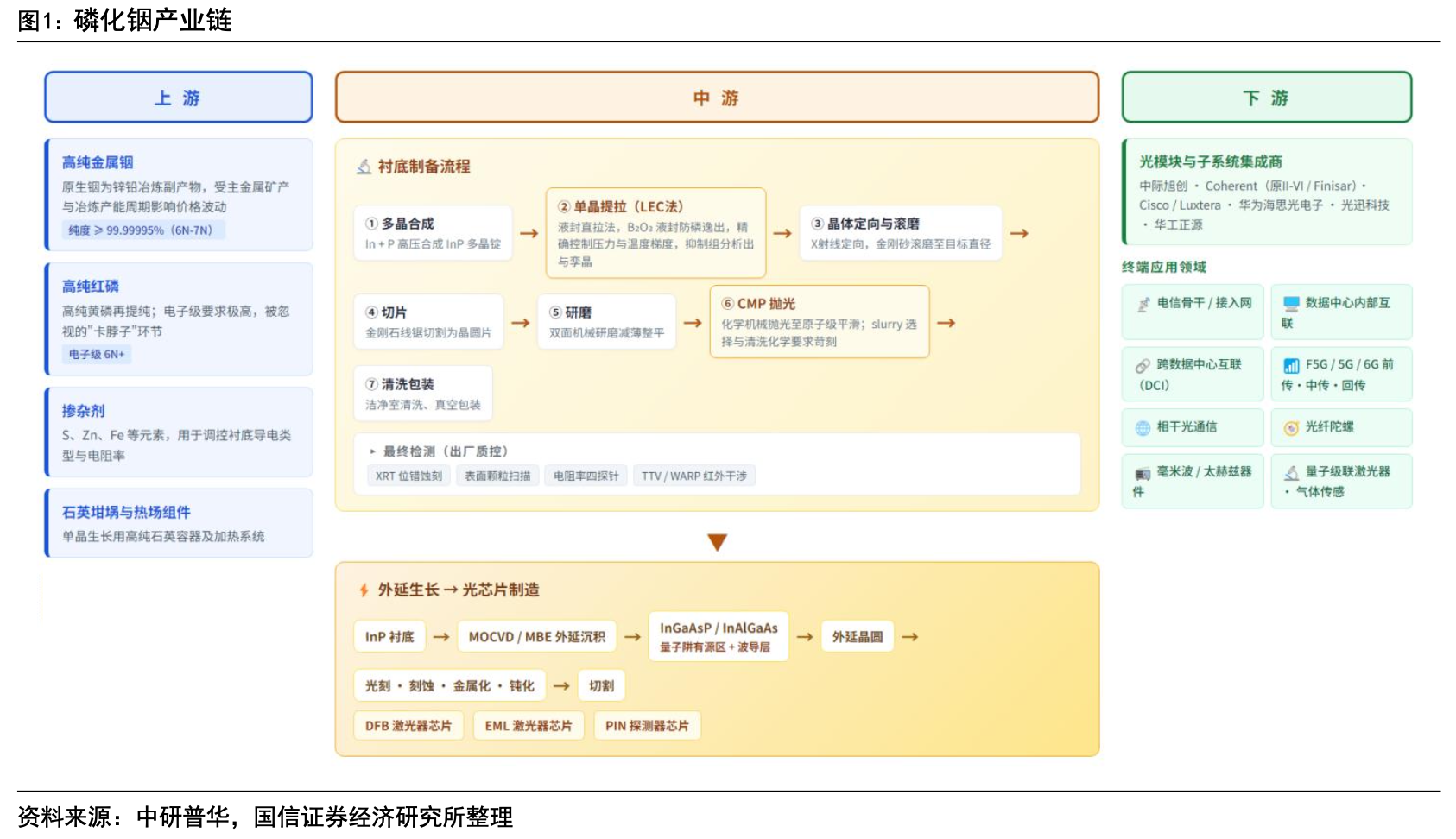Viewport: 1456px width, 839px height.
Task: Click the lightning icon beside 外延生长
Action: tap(364, 590)
